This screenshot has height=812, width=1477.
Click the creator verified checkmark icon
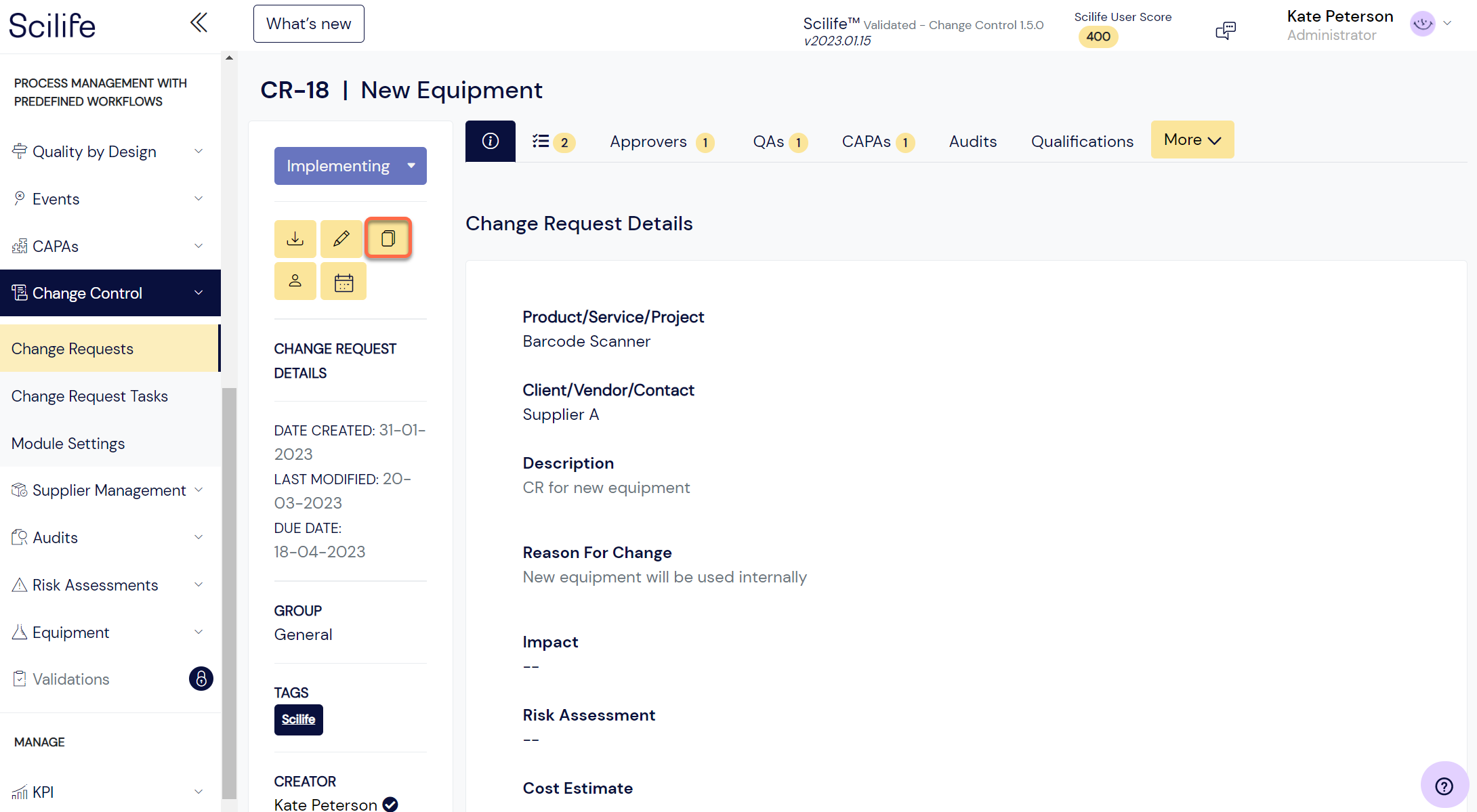[390, 804]
